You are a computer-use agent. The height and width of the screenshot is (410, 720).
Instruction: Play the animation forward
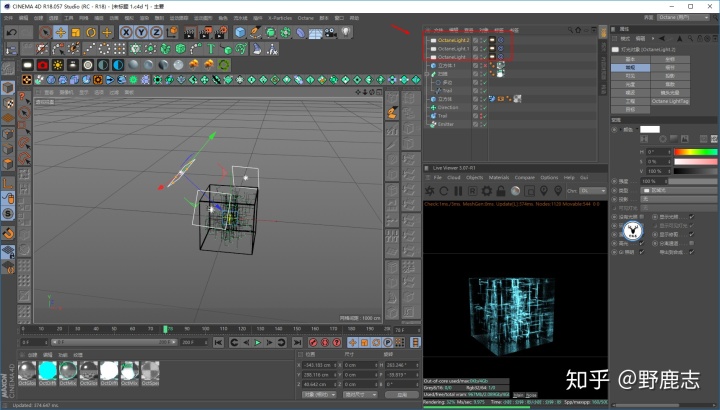pos(258,343)
